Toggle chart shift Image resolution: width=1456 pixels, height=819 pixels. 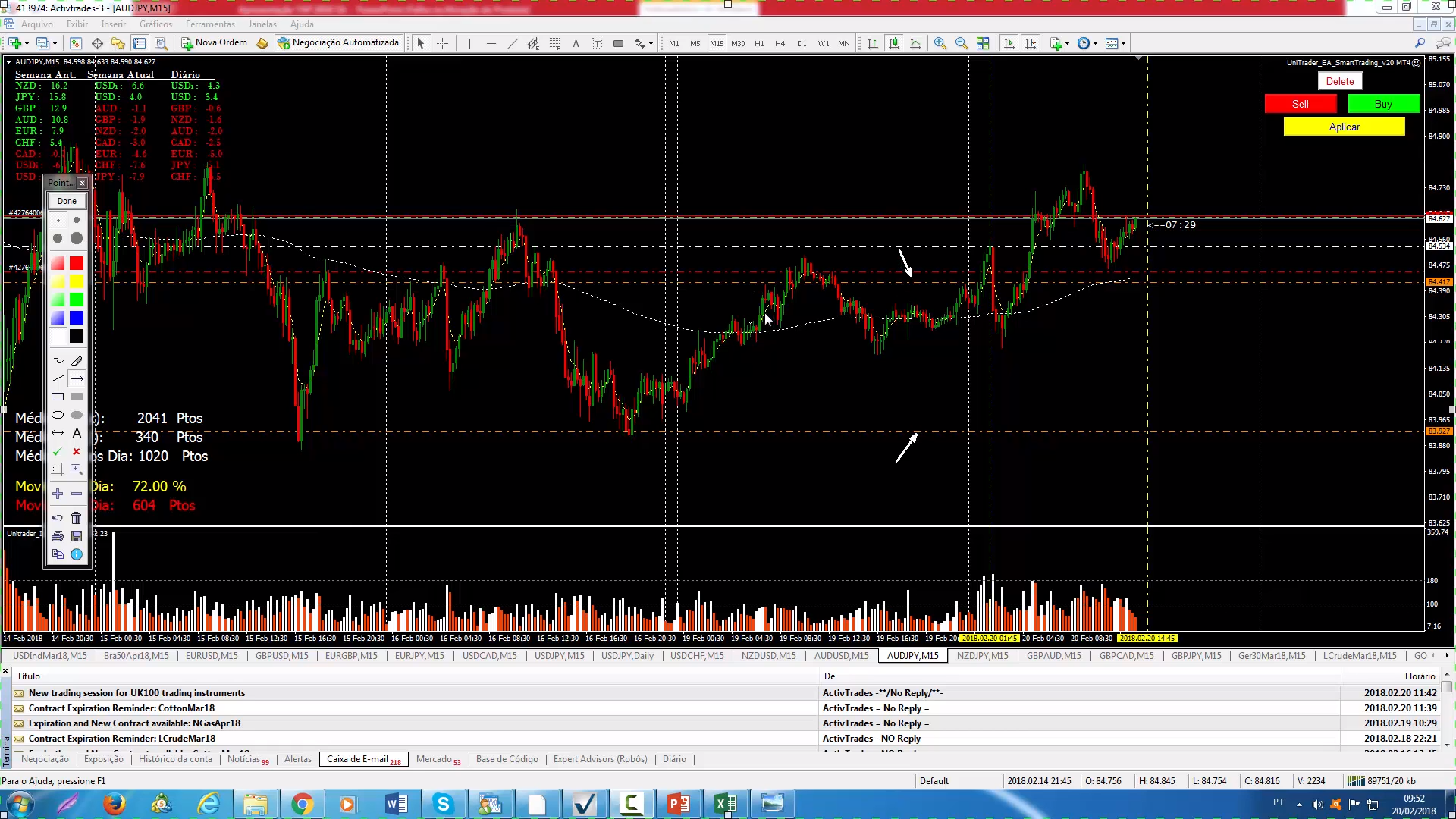point(1031,43)
